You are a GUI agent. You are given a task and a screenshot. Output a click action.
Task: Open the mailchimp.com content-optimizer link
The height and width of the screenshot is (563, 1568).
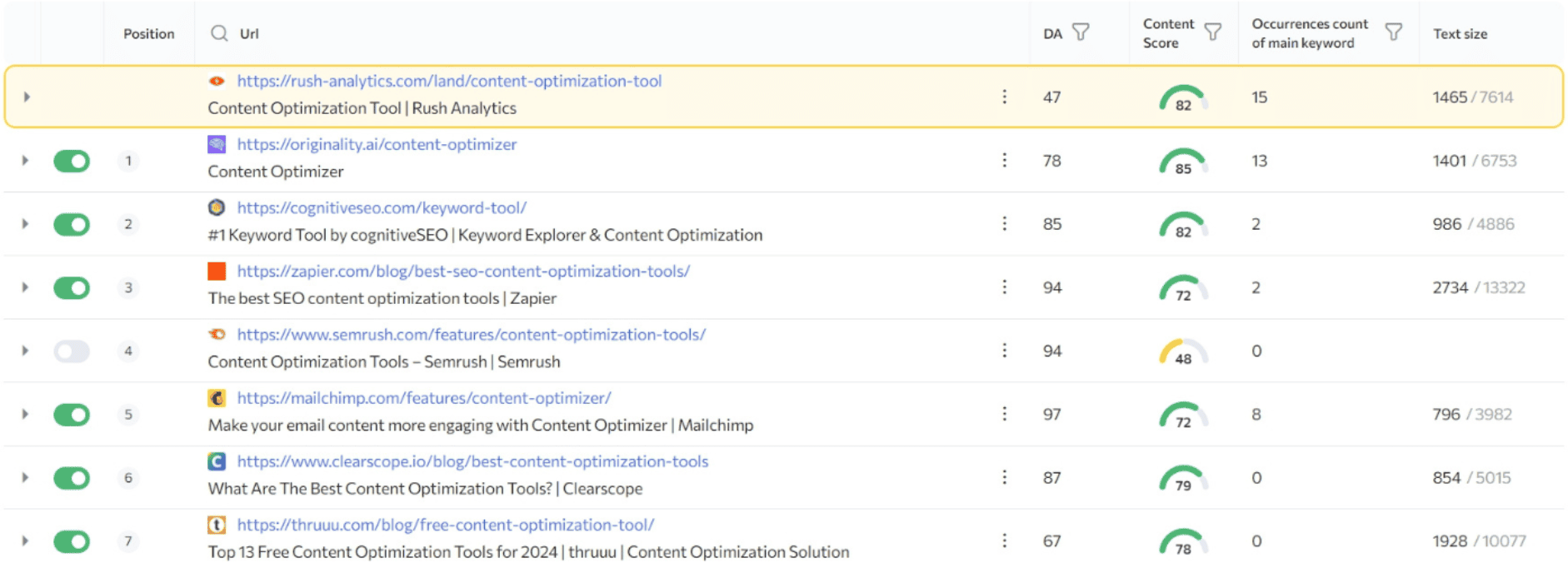[x=424, y=398]
